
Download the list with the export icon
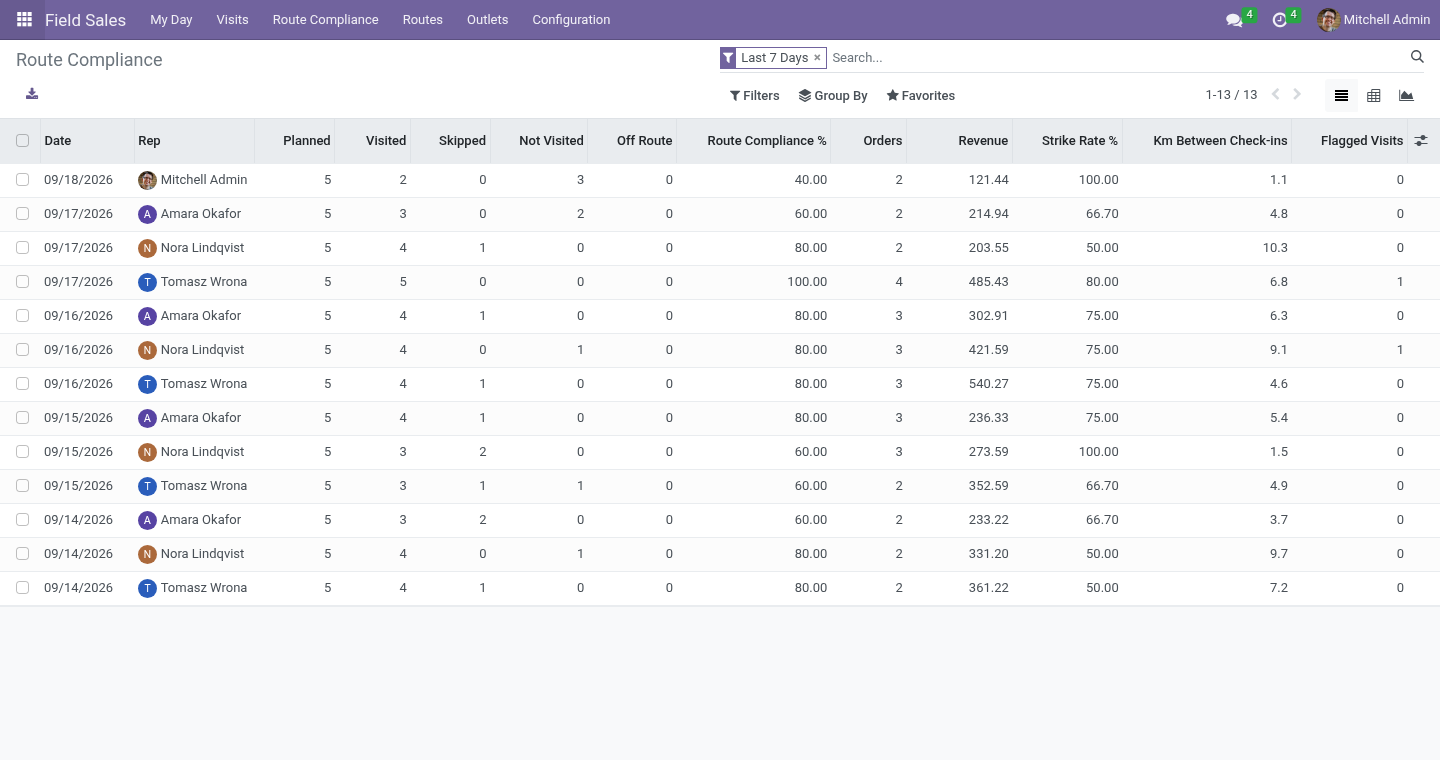[x=32, y=94]
